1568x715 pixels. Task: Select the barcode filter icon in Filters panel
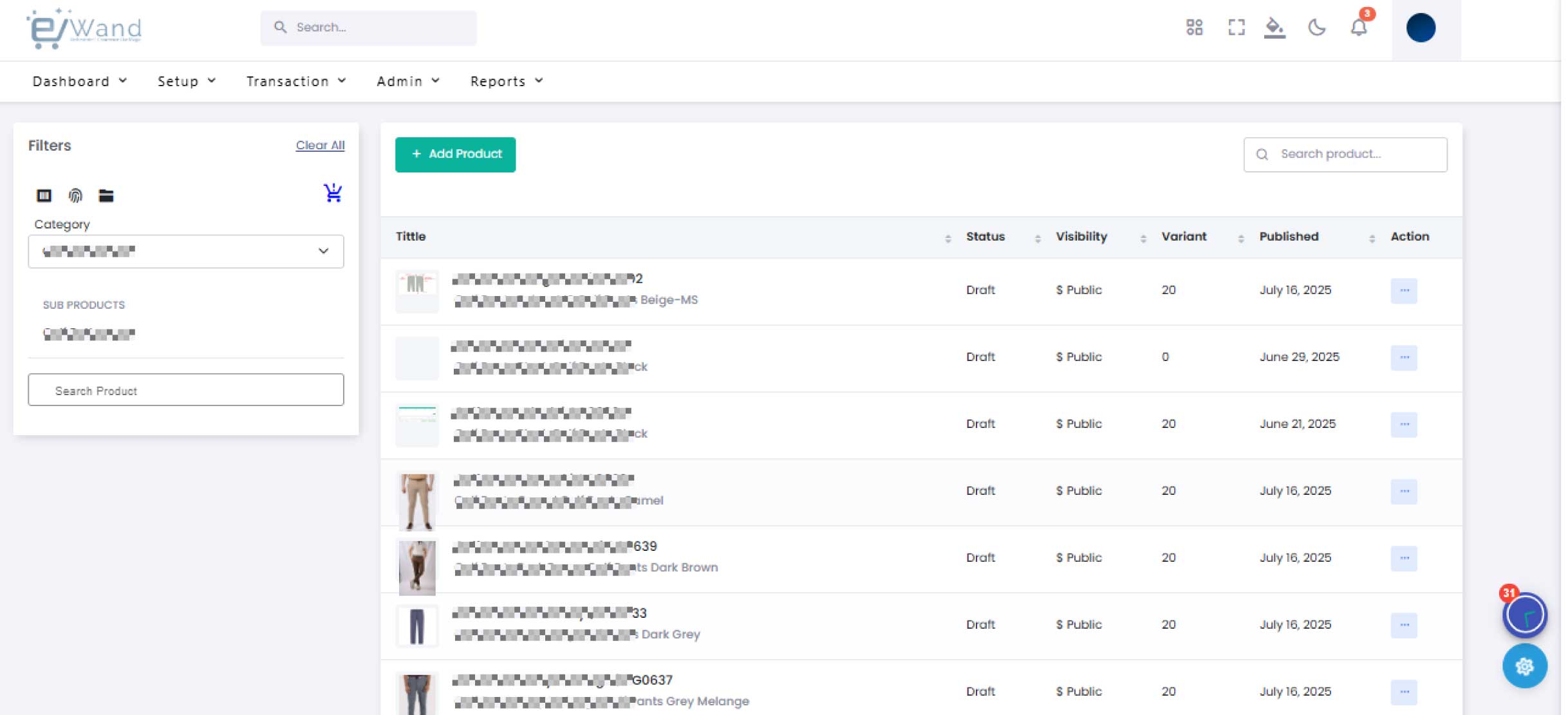tap(44, 195)
